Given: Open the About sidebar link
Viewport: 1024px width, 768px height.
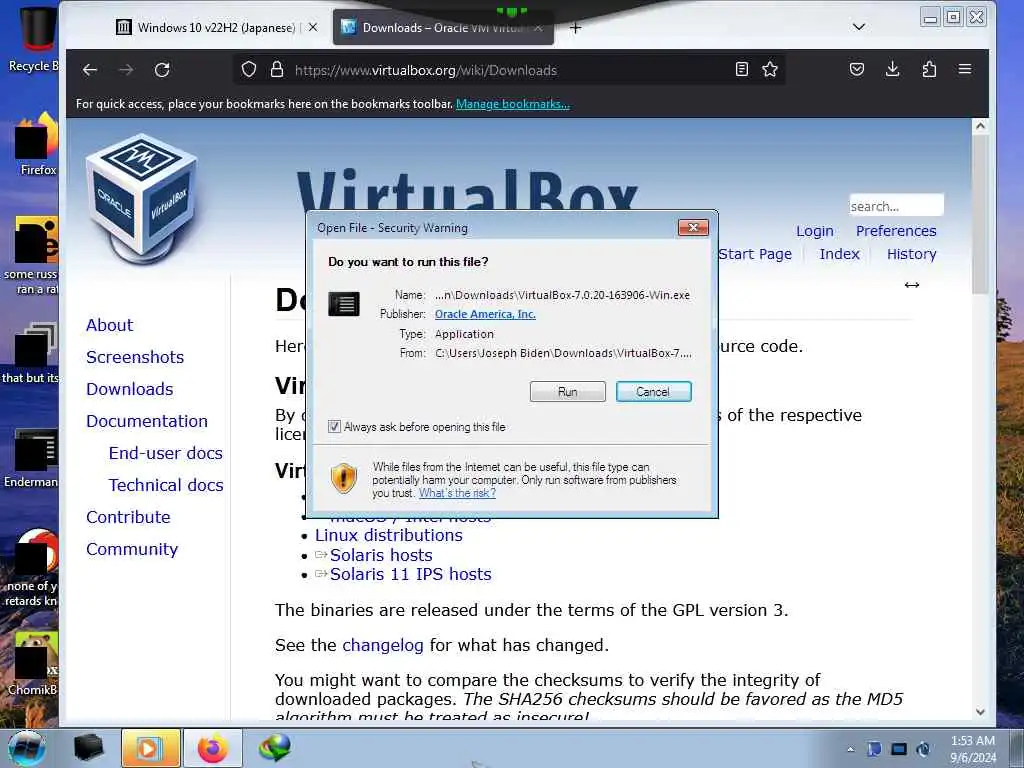Looking at the screenshot, I should coord(110,325).
